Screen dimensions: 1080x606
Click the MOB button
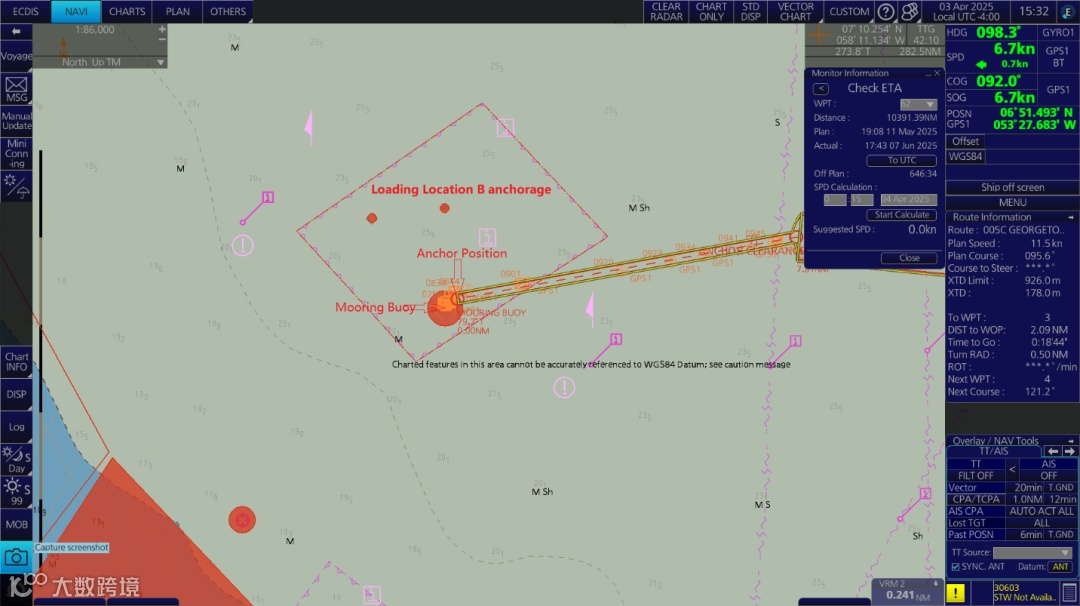pos(16,525)
